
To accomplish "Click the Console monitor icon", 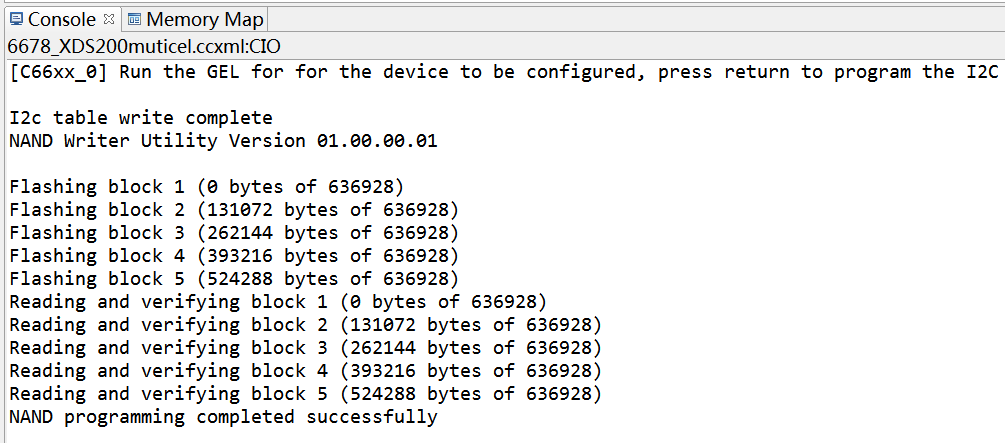I will point(17,19).
